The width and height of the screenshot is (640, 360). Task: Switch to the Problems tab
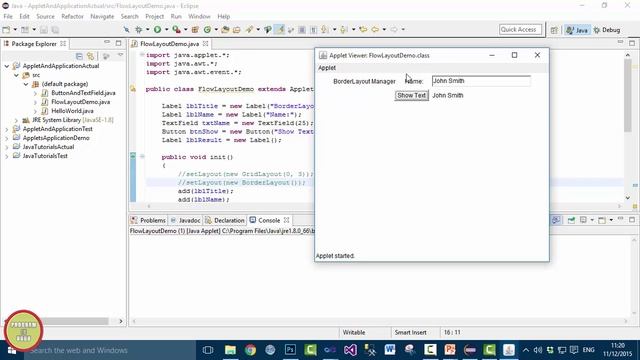pyautogui.click(x=148, y=220)
